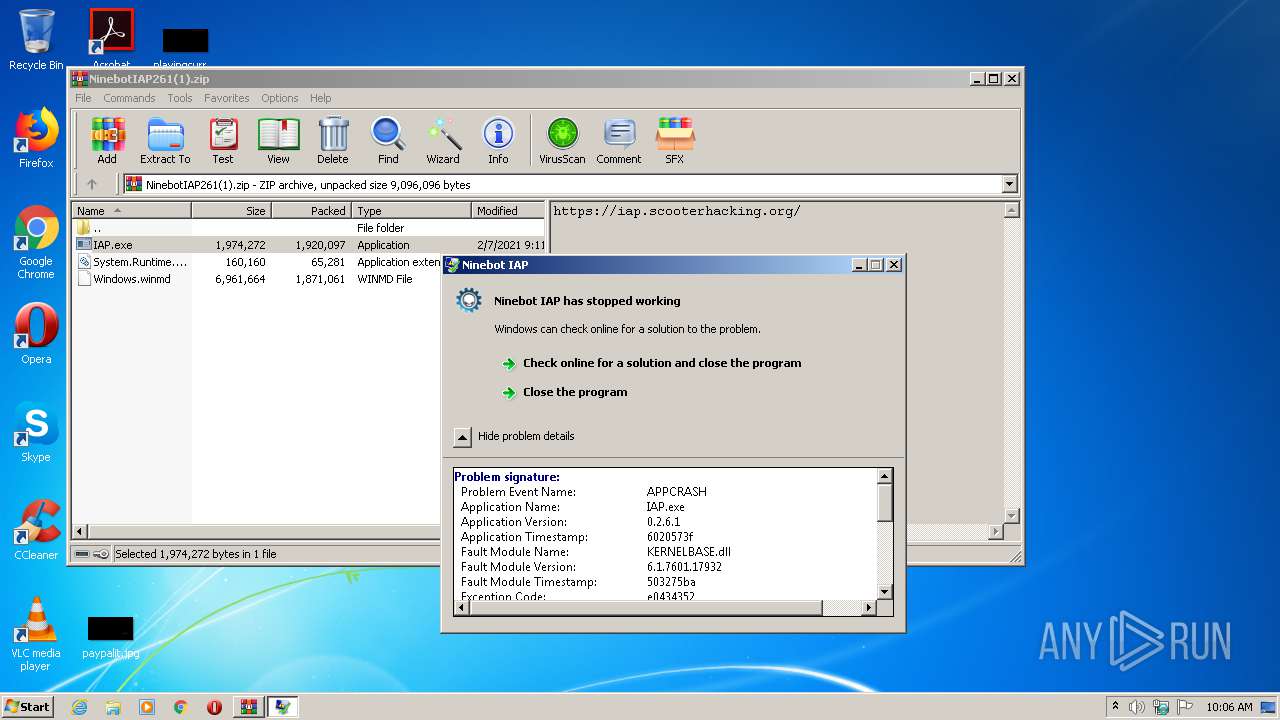
Task: Show hidden tray icons arrow
Action: (x=1115, y=707)
